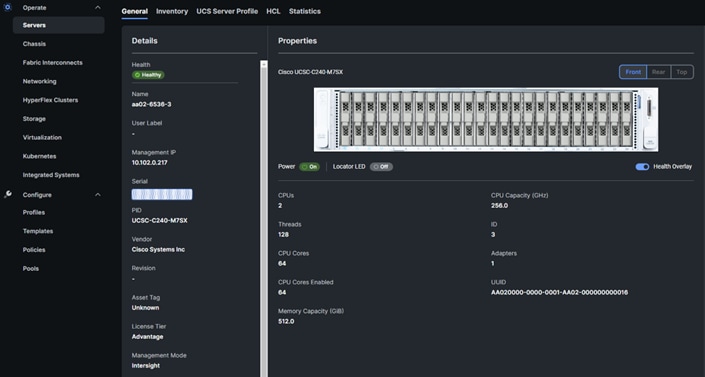Open Chassis in sidebar

click(34, 44)
